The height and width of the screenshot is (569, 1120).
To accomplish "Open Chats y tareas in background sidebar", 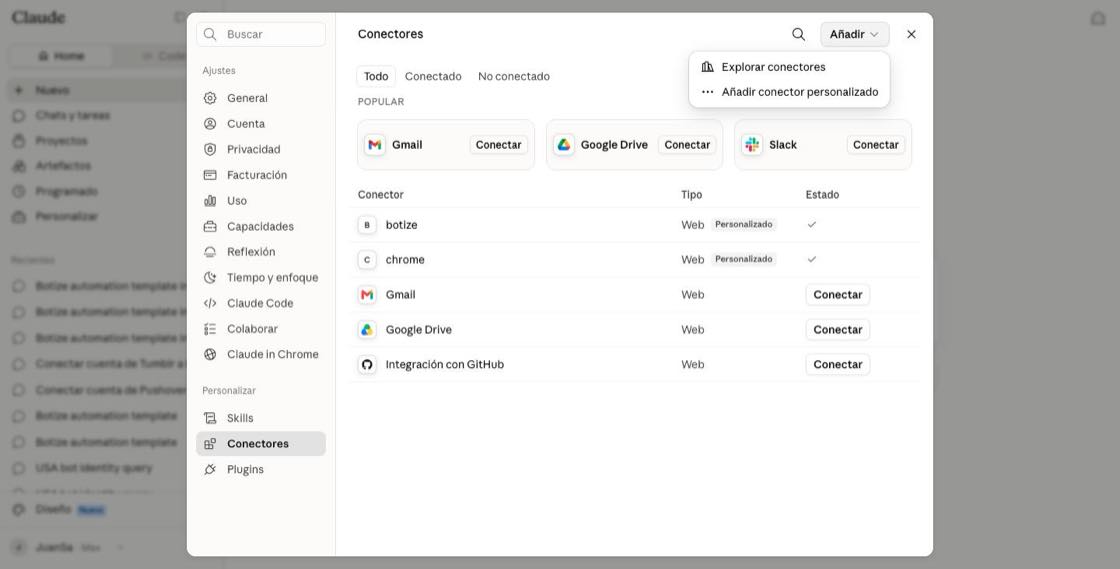I will (x=73, y=116).
